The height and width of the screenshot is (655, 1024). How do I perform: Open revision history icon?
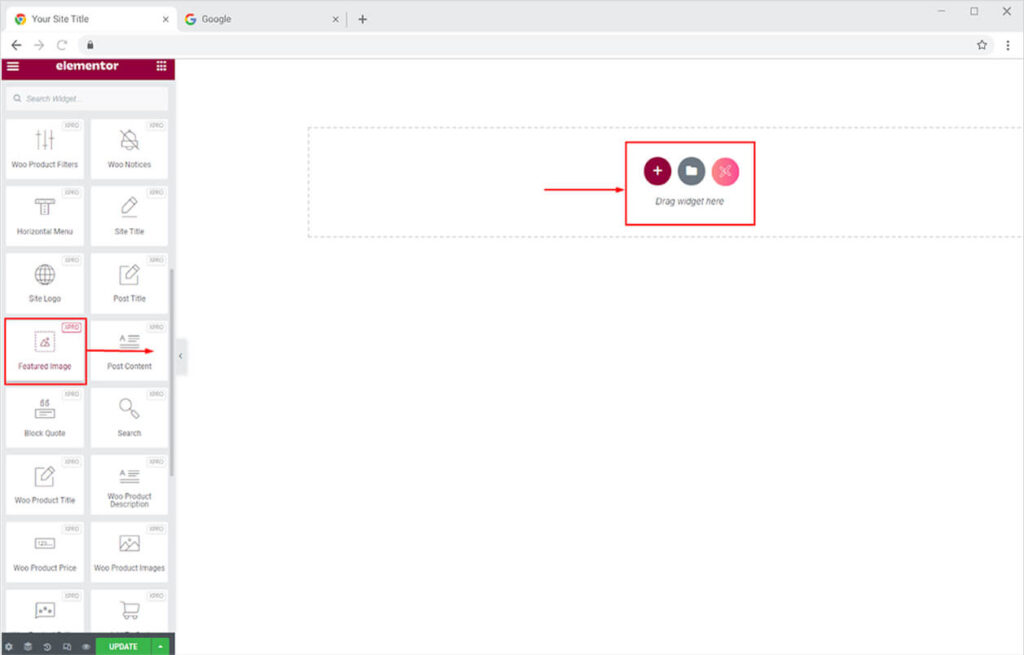point(47,646)
